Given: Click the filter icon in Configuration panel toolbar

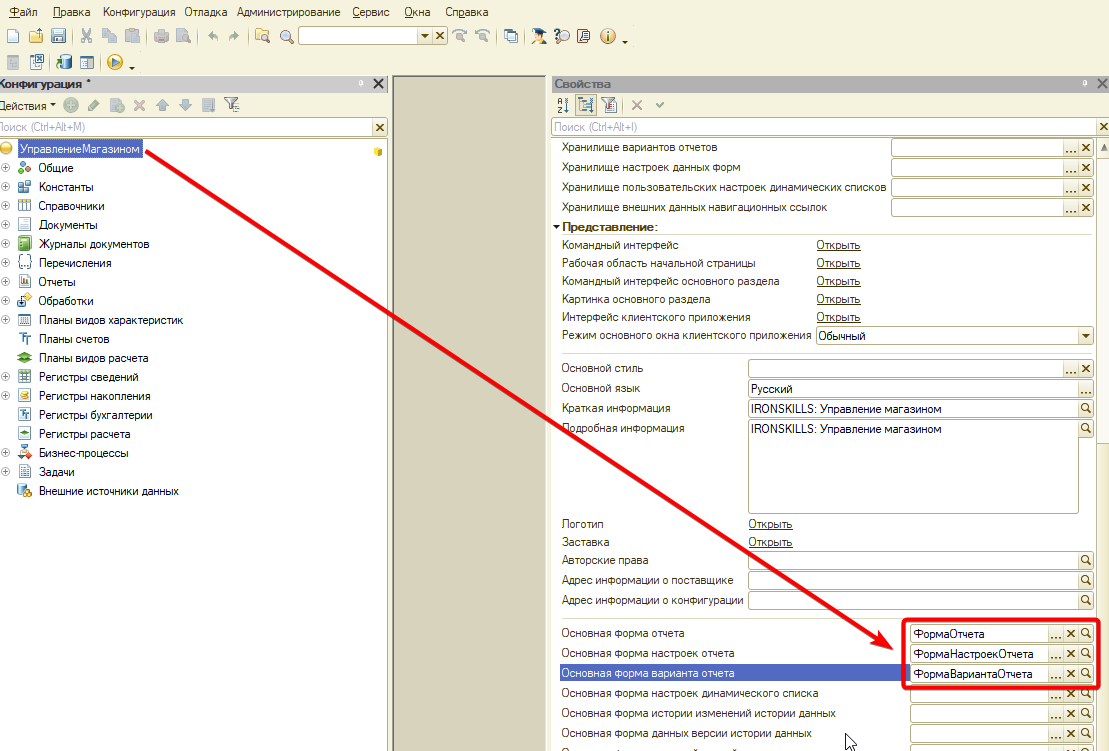Looking at the screenshot, I should click(232, 105).
